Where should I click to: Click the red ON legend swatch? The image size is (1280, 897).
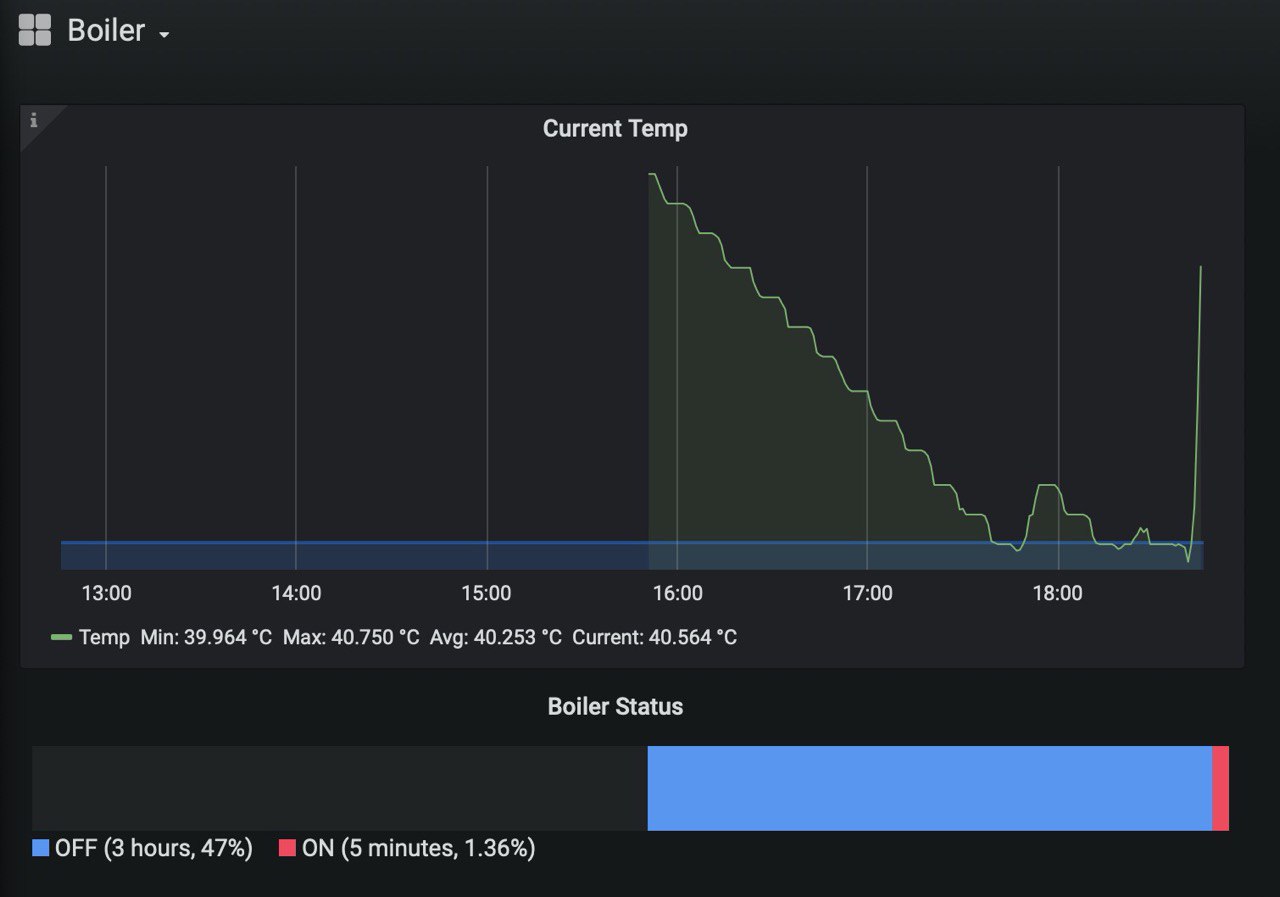pyautogui.click(x=287, y=848)
